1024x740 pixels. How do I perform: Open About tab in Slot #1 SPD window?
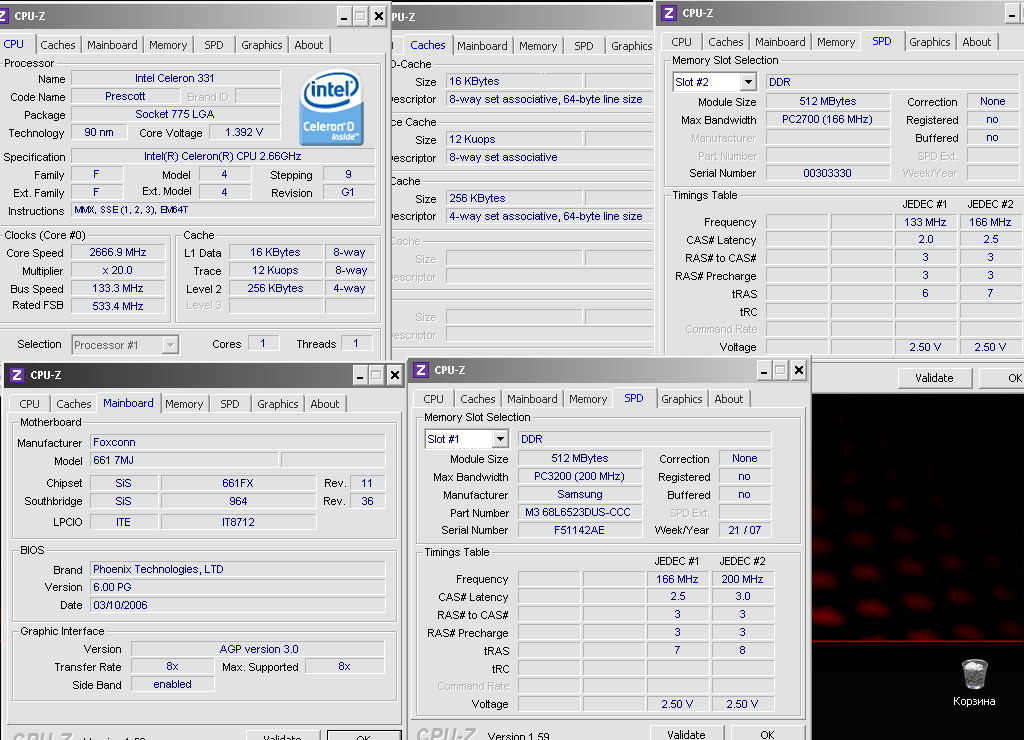[728, 399]
